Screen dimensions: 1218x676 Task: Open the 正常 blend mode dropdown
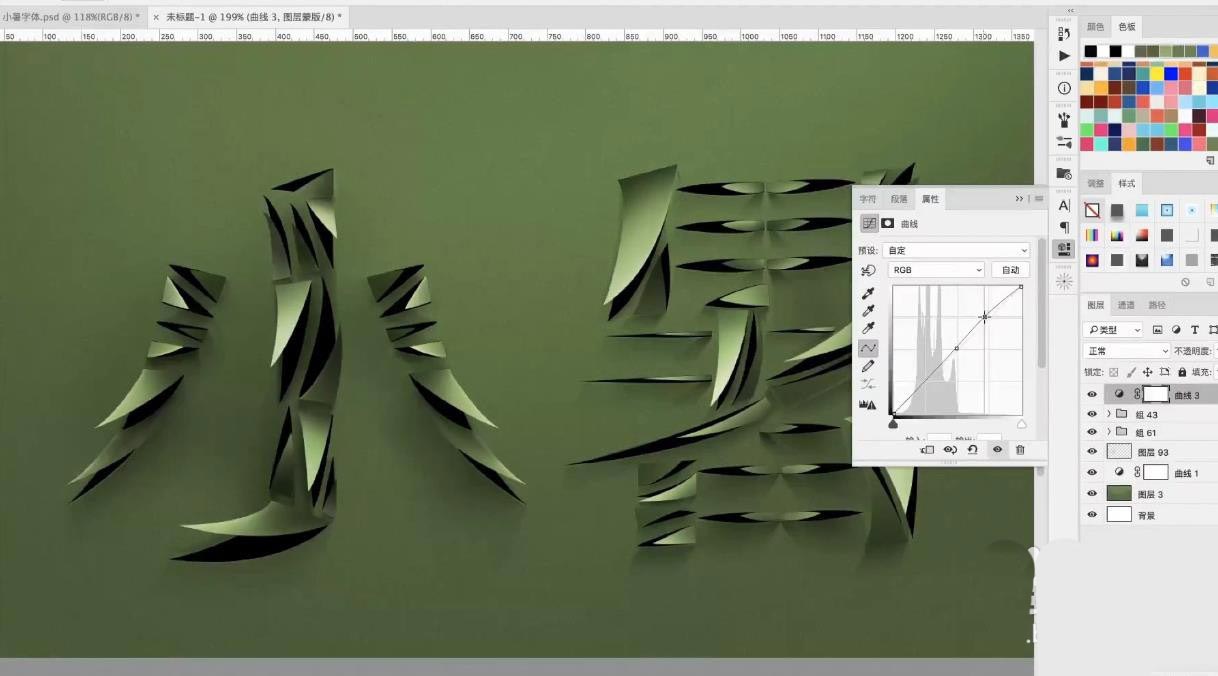(1127, 351)
